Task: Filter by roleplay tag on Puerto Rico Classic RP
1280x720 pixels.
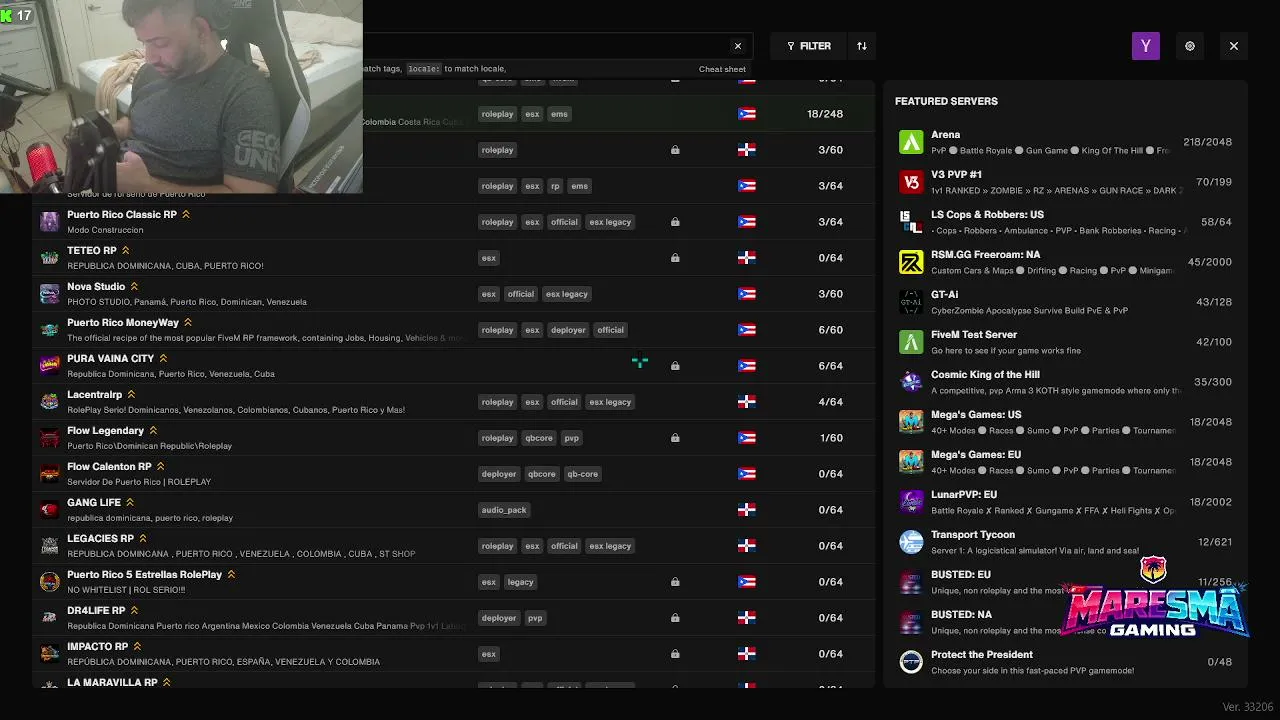Action: 497,222
